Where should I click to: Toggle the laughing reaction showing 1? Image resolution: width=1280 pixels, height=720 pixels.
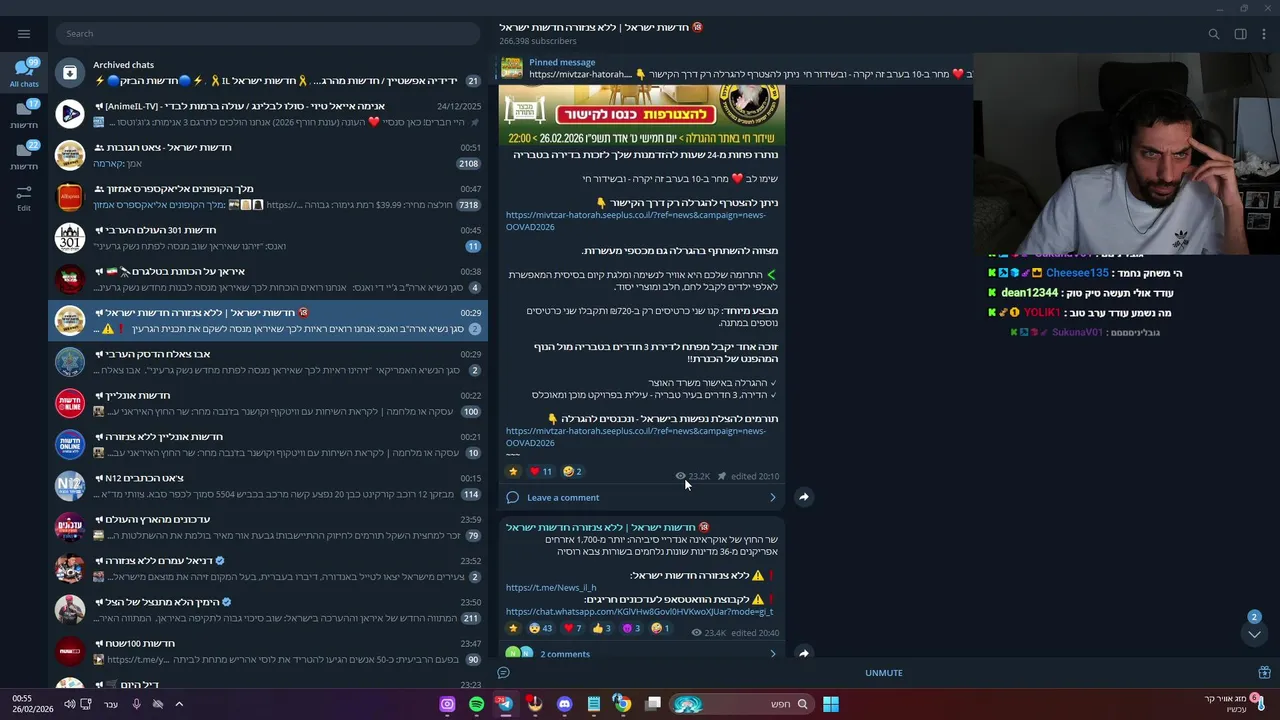660,628
